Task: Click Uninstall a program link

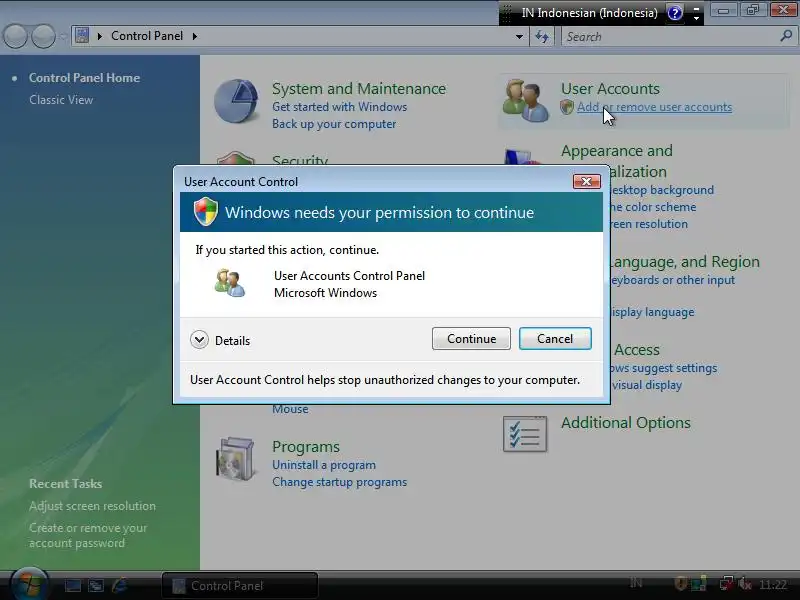Action: point(323,465)
